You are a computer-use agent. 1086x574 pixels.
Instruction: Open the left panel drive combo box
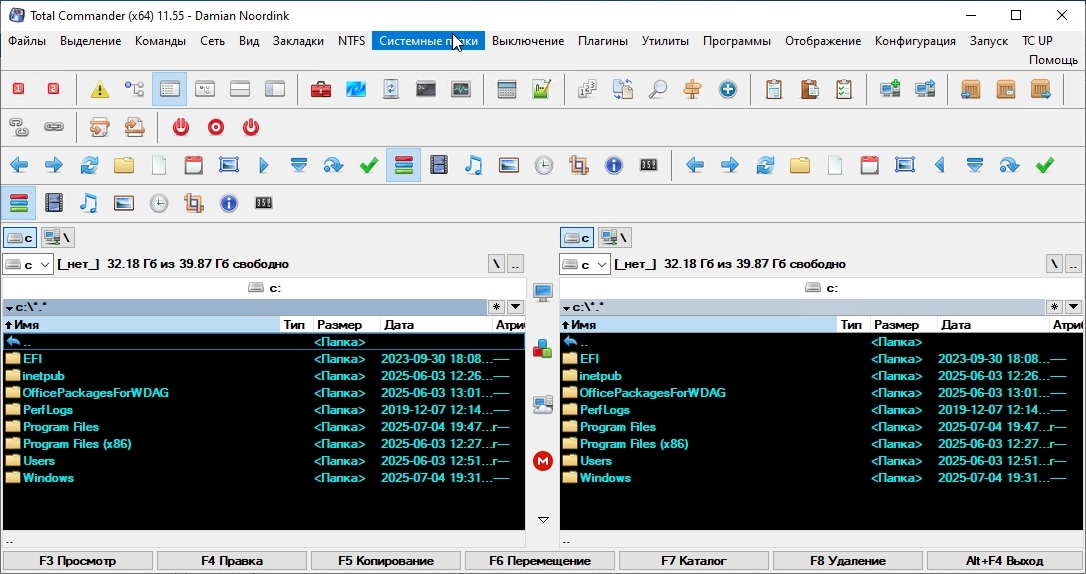tap(28, 264)
